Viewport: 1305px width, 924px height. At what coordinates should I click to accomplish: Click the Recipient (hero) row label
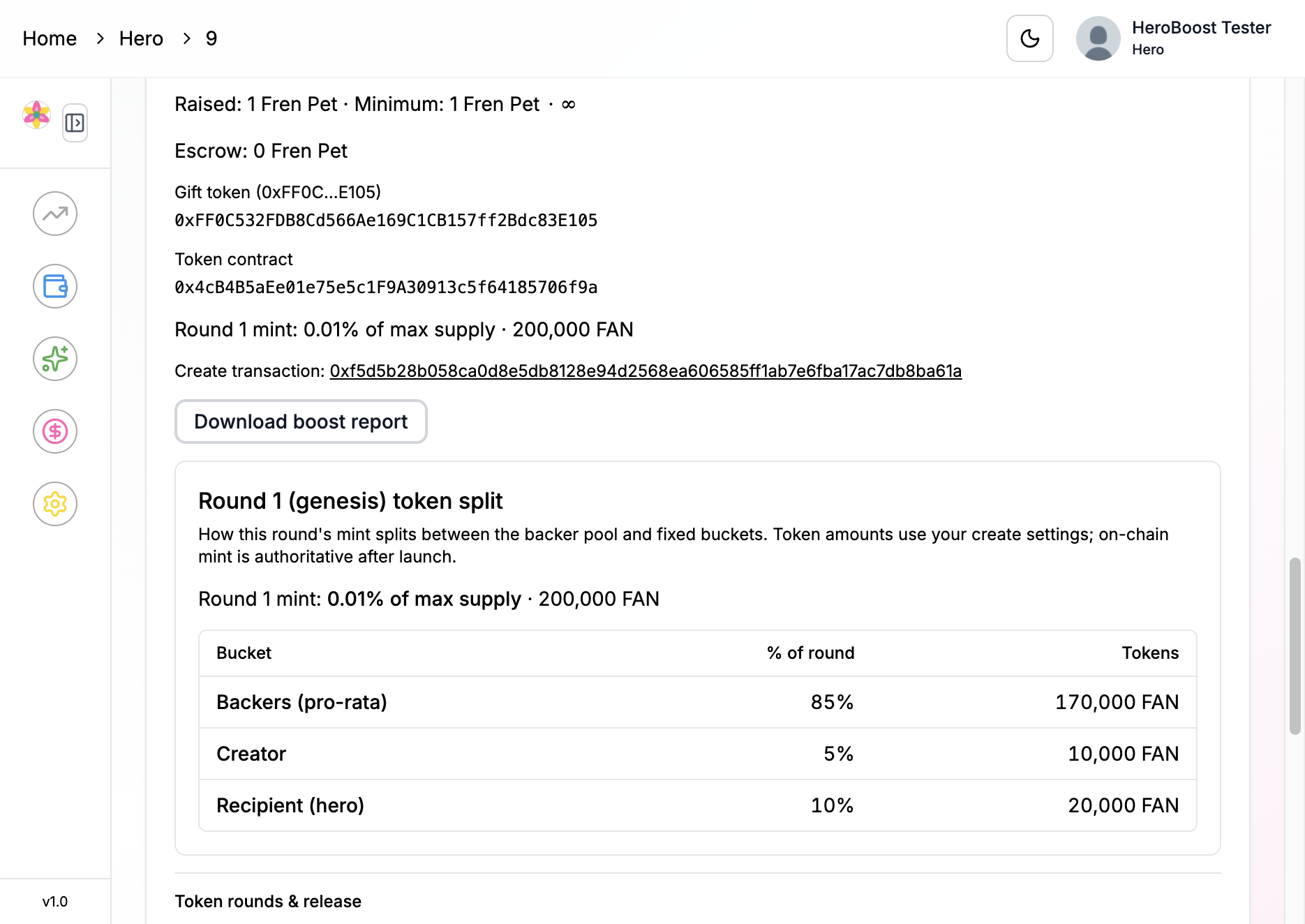pos(290,805)
